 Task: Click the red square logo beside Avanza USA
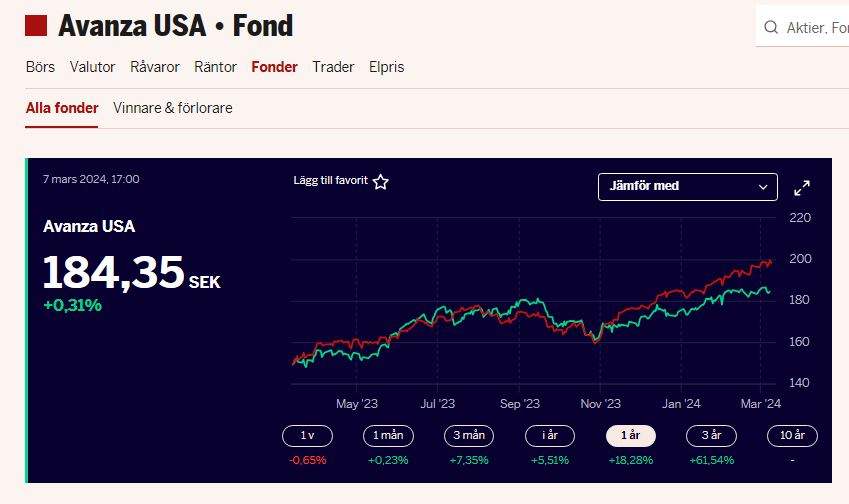pyautogui.click(x=36, y=25)
